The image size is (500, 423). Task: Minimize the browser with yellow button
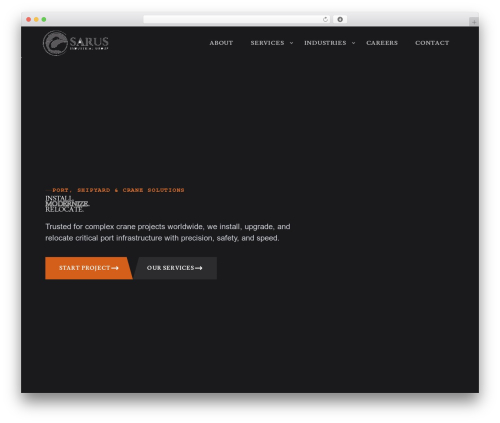pos(36,19)
